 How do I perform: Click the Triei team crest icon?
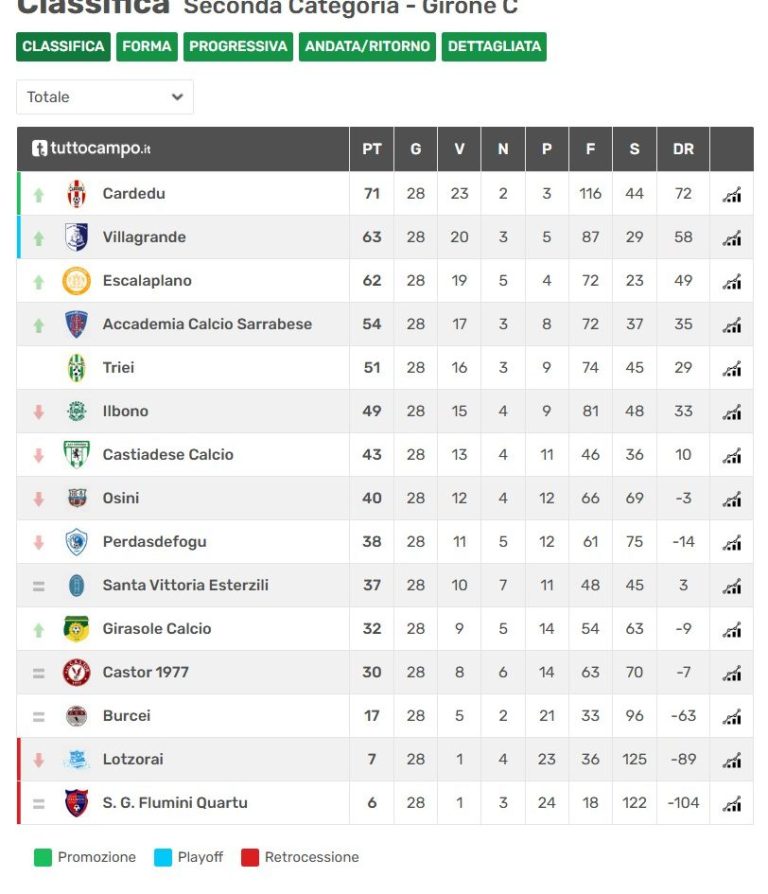(x=76, y=368)
